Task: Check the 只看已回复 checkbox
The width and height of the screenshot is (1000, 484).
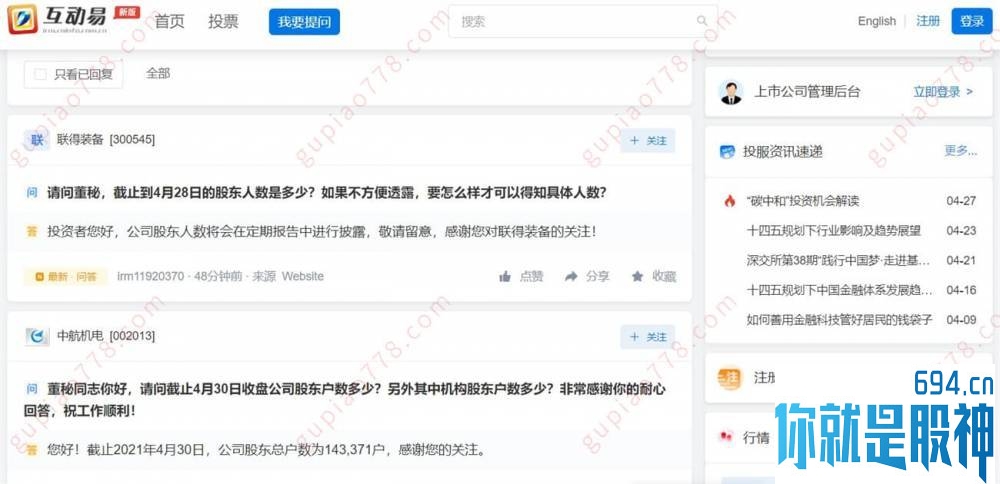Action: click(40, 74)
